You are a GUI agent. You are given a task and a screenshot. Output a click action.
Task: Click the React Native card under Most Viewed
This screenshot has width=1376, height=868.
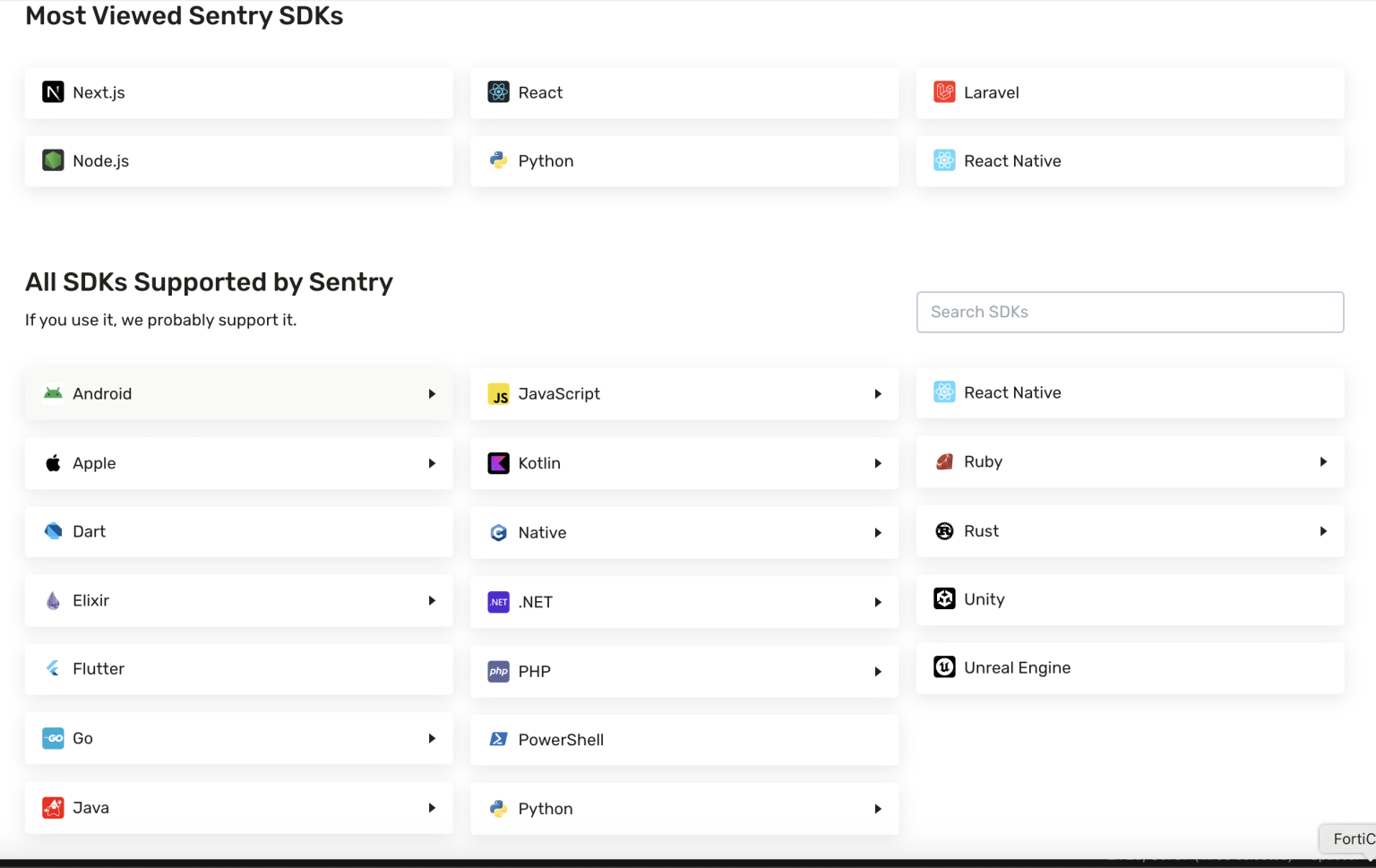[x=1129, y=161]
